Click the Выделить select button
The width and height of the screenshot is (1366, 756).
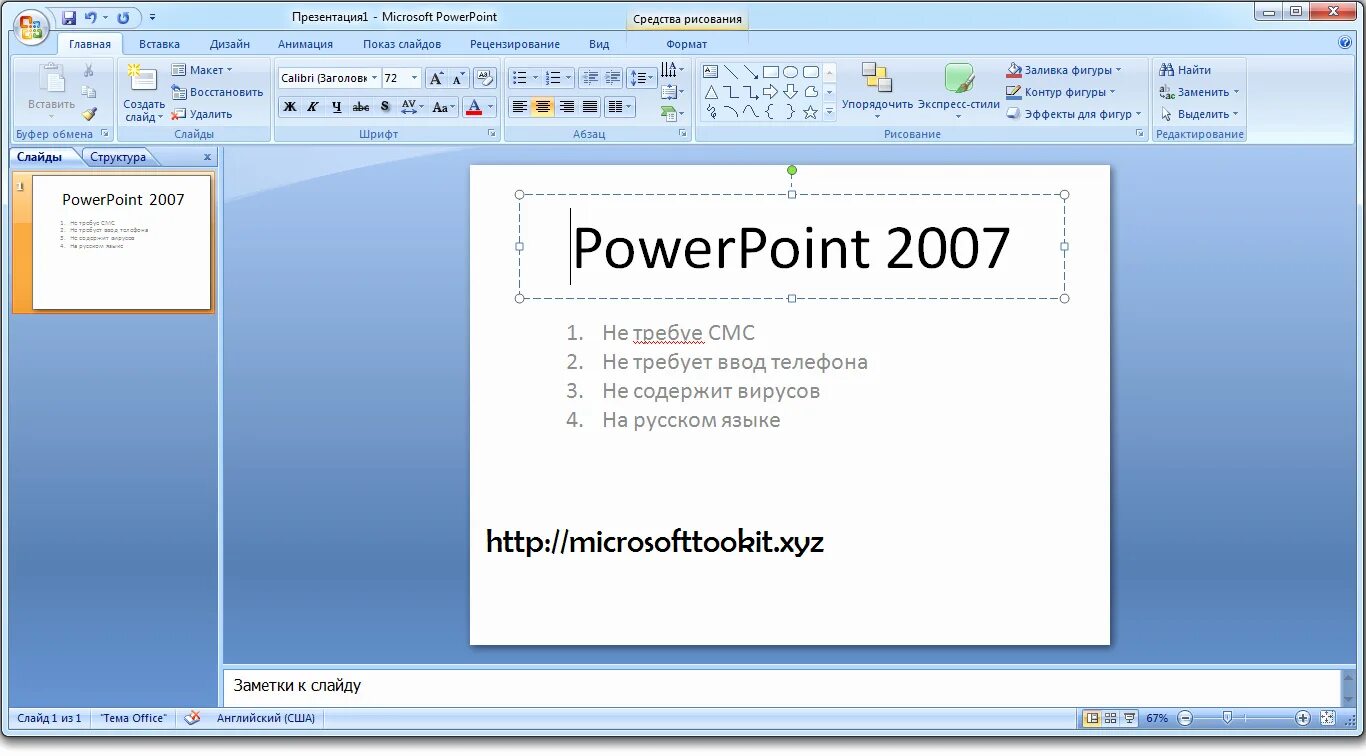(1199, 114)
